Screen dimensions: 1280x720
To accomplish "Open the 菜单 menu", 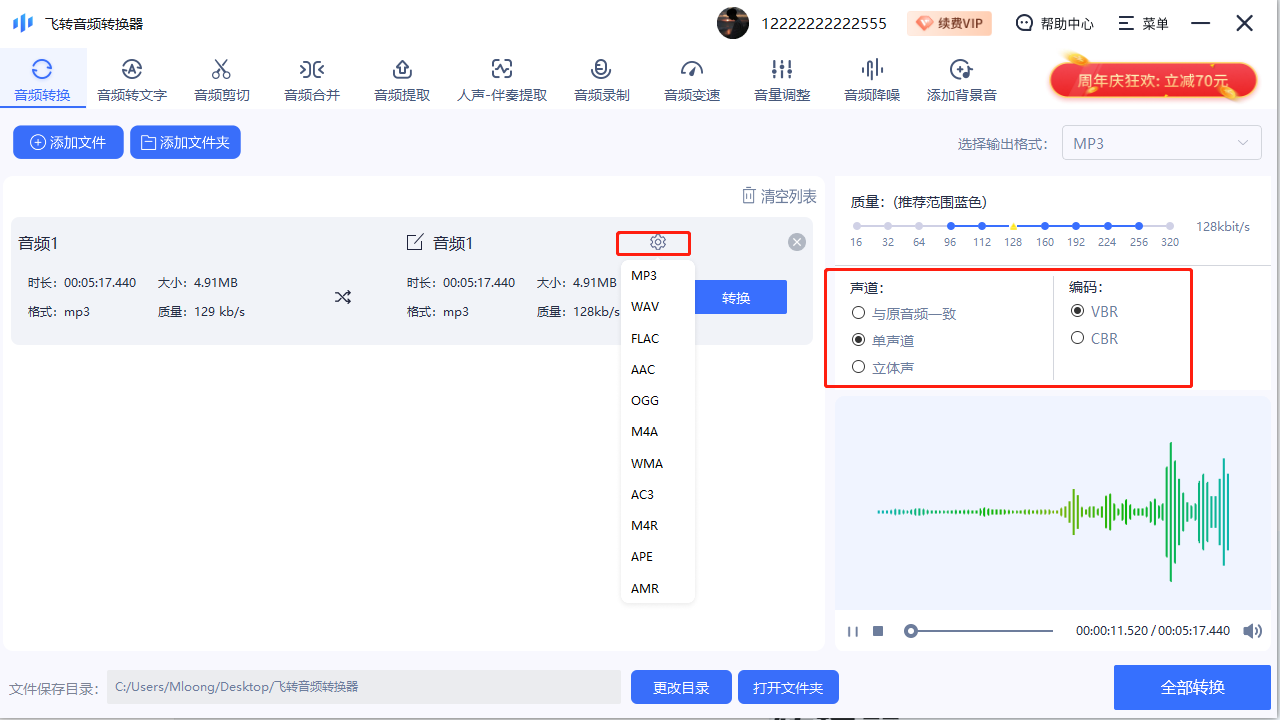I will coord(1142,22).
